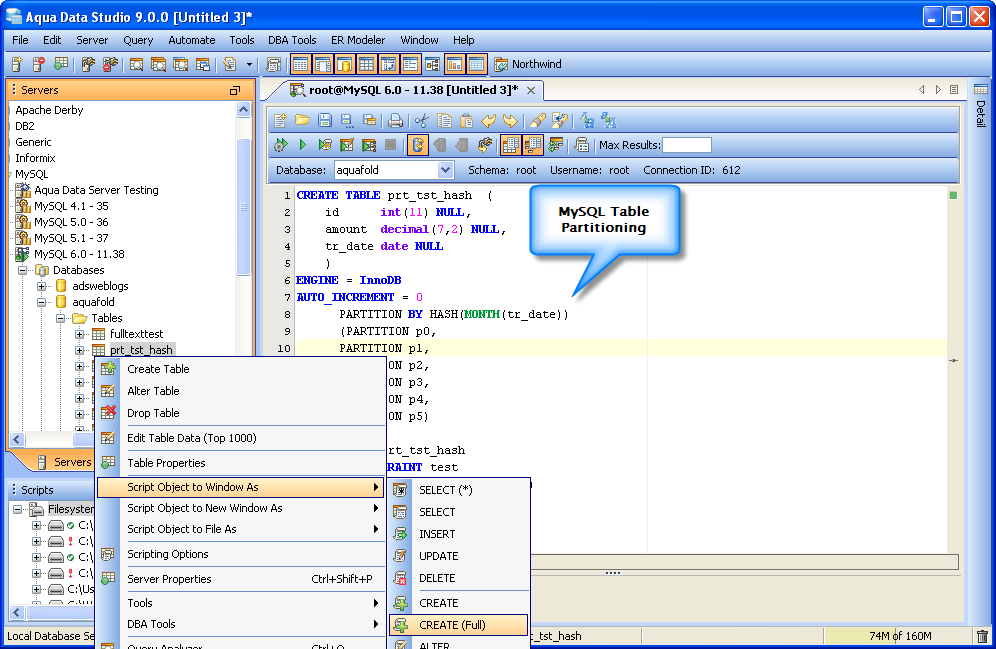Screen dimensions: 996x649
Task: Click the Open folder icon in the editor toolbar
Action: tap(302, 120)
